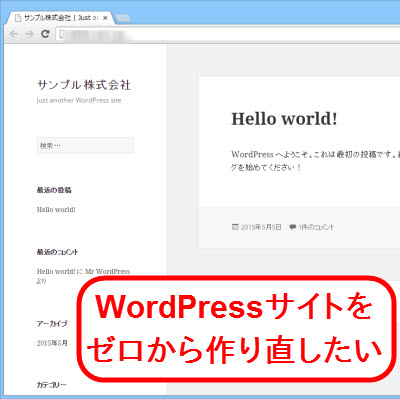
Task: Click the calendar icon beside post date
Action: pyautogui.click(x=235, y=227)
